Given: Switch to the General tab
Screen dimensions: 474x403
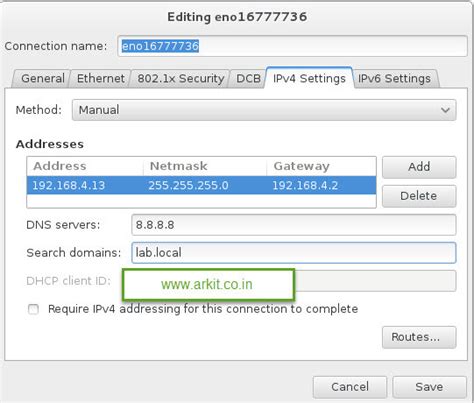Looking at the screenshot, I should [42, 79].
